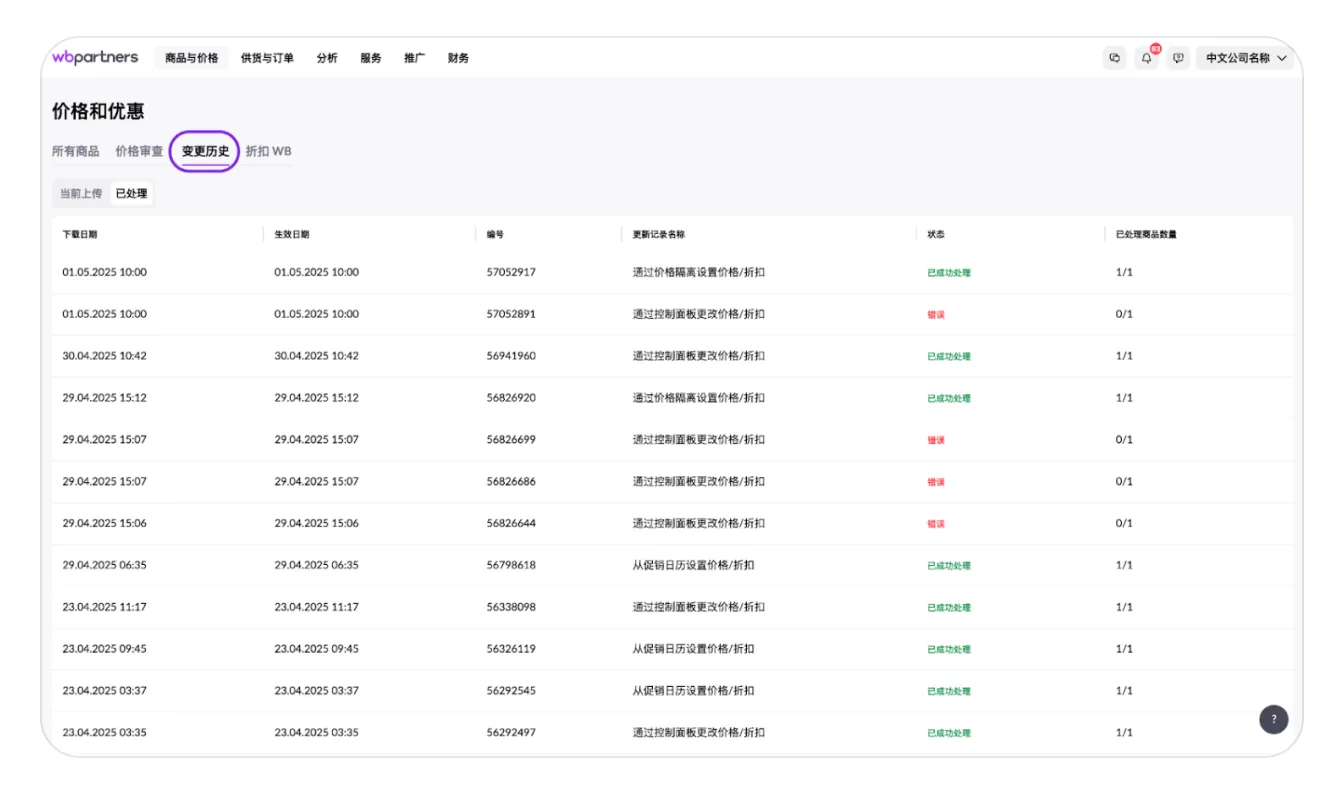Switch to the 折扣 WB tab
The height and width of the screenshot is (794, 1344).
pos(268,152)
